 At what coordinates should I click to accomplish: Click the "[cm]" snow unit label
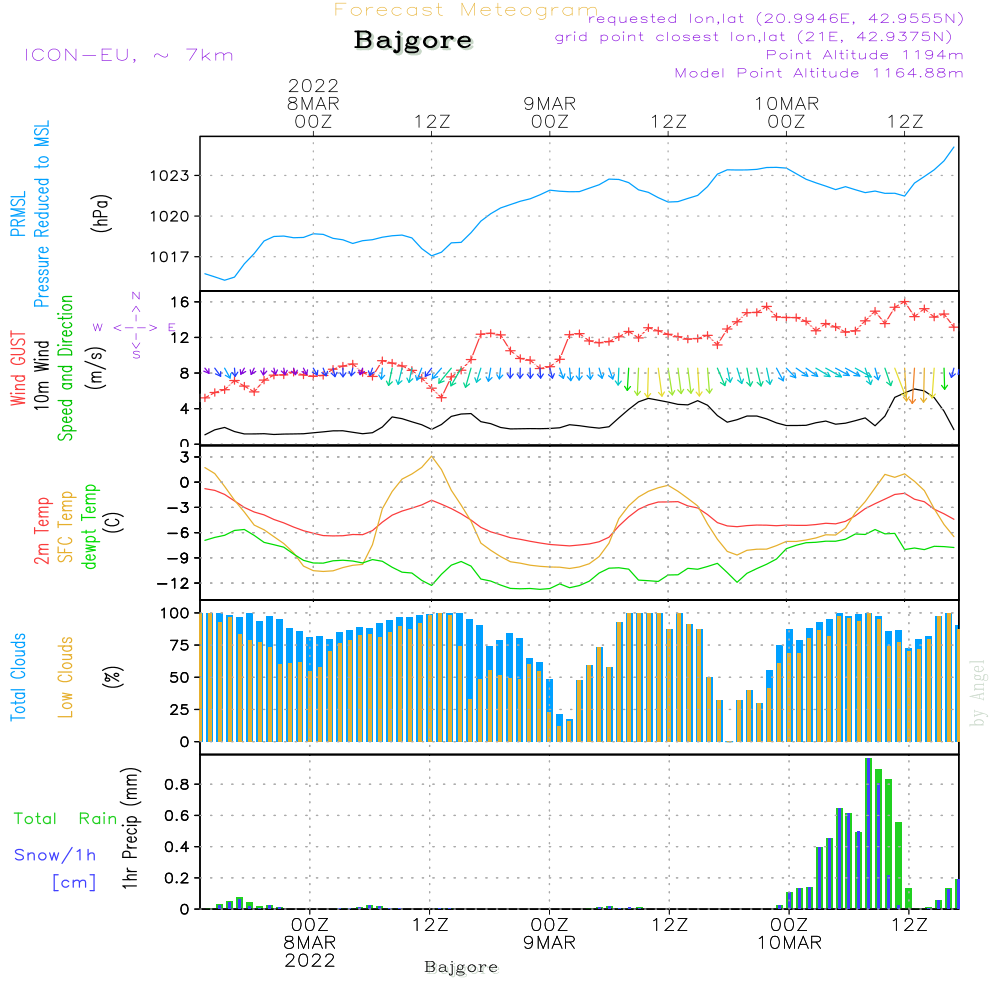click(x=74, y=883)
